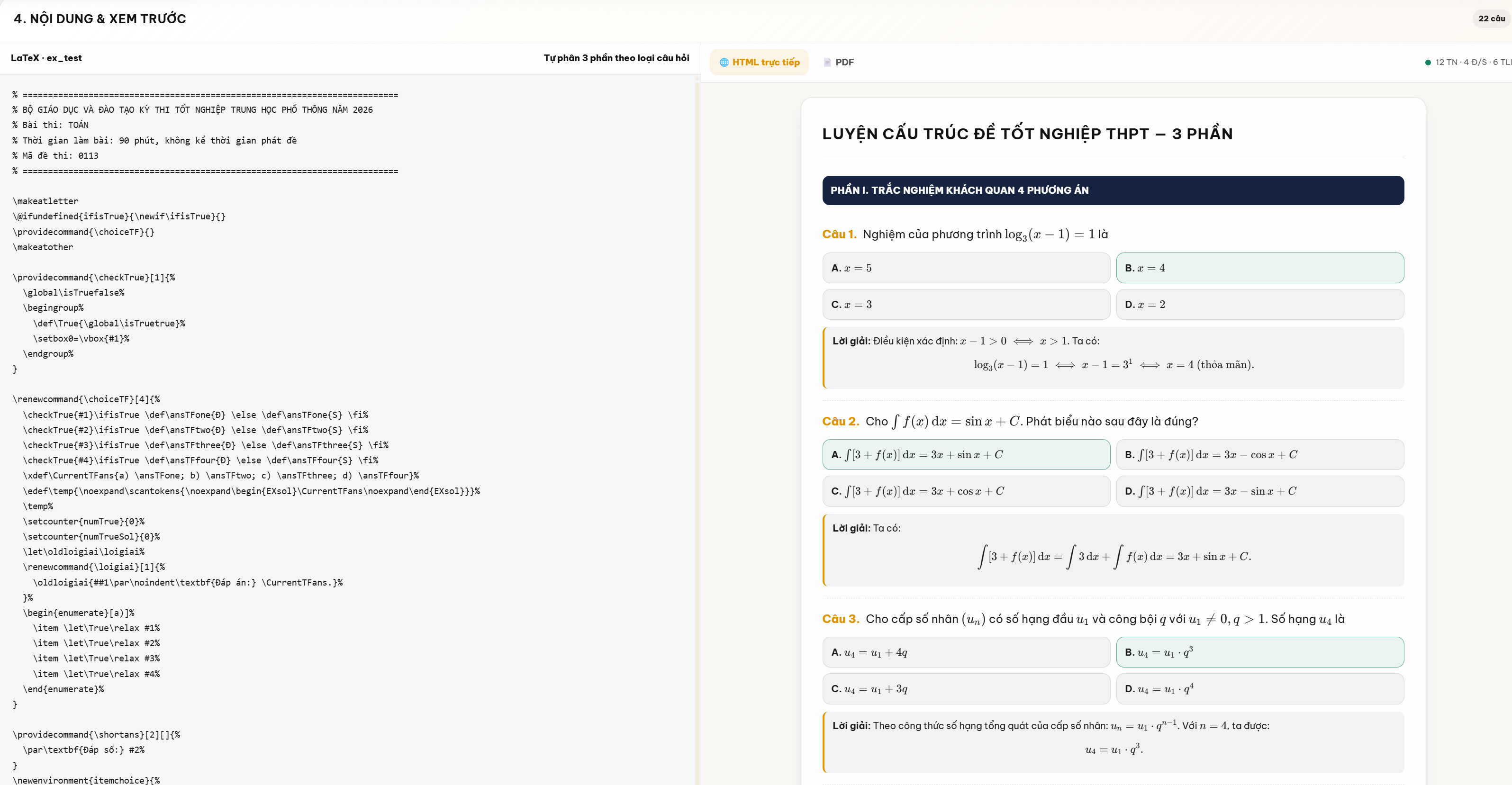Pick Câu 3 option B u4 = u1·q³
This screenshot has height=785, width=1512.
click(x=1259, y=652)
